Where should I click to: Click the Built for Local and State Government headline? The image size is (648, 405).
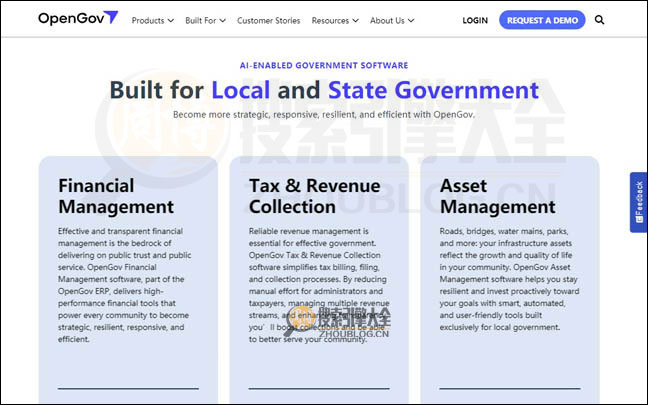[324, 90]
